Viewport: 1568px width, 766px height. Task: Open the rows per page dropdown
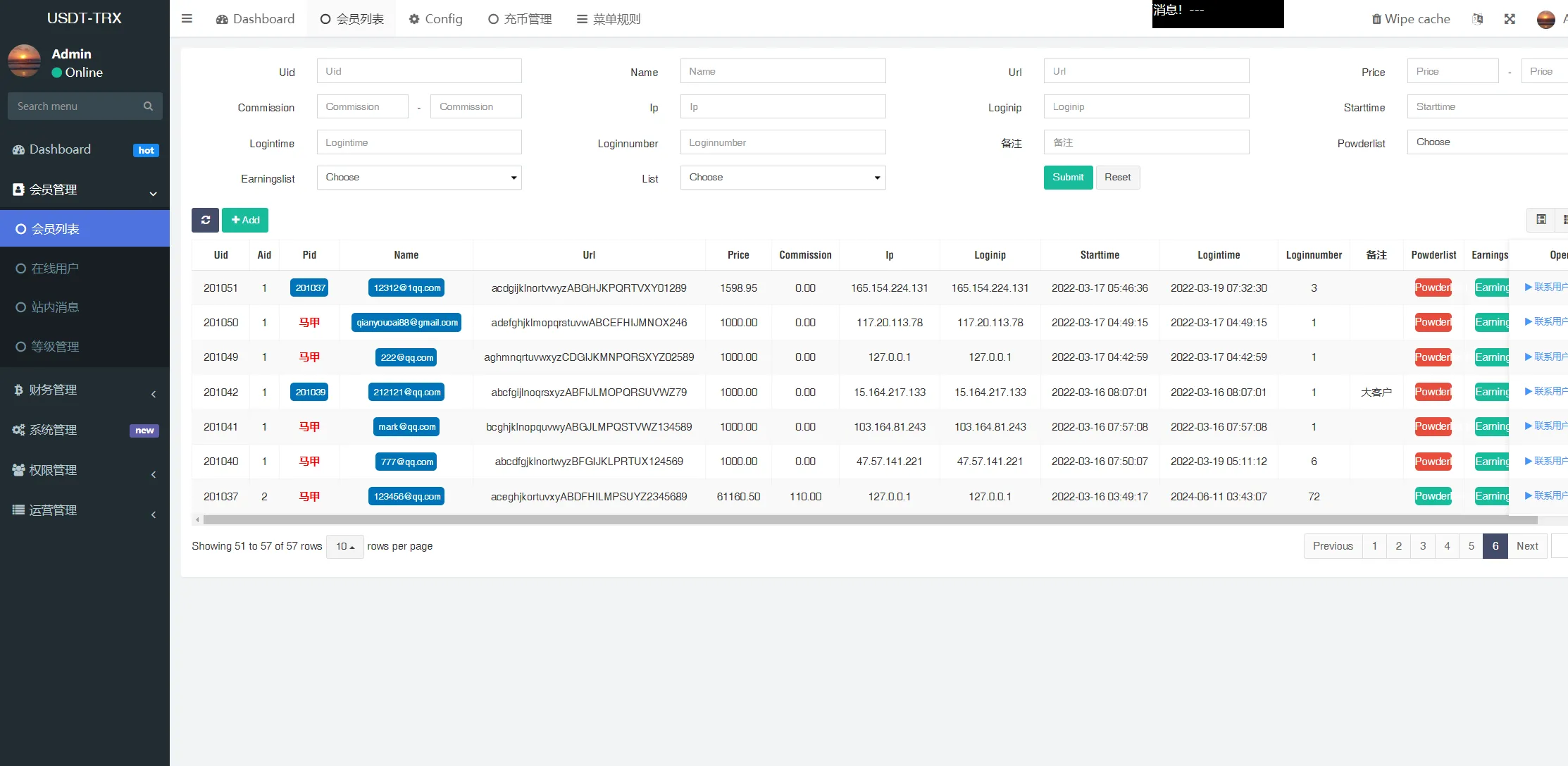344,546
